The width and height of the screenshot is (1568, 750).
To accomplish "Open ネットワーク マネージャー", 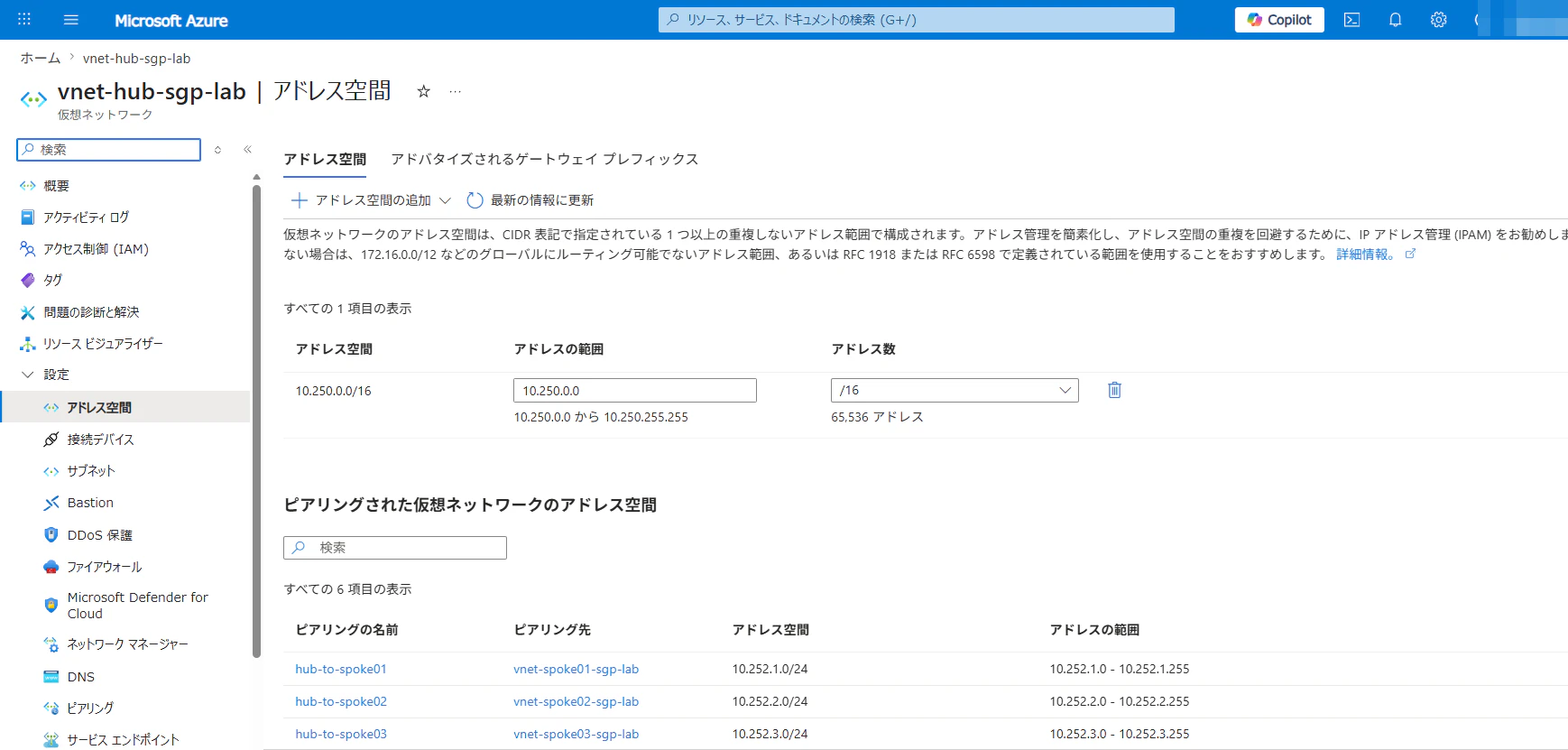I will coord(125,644).
